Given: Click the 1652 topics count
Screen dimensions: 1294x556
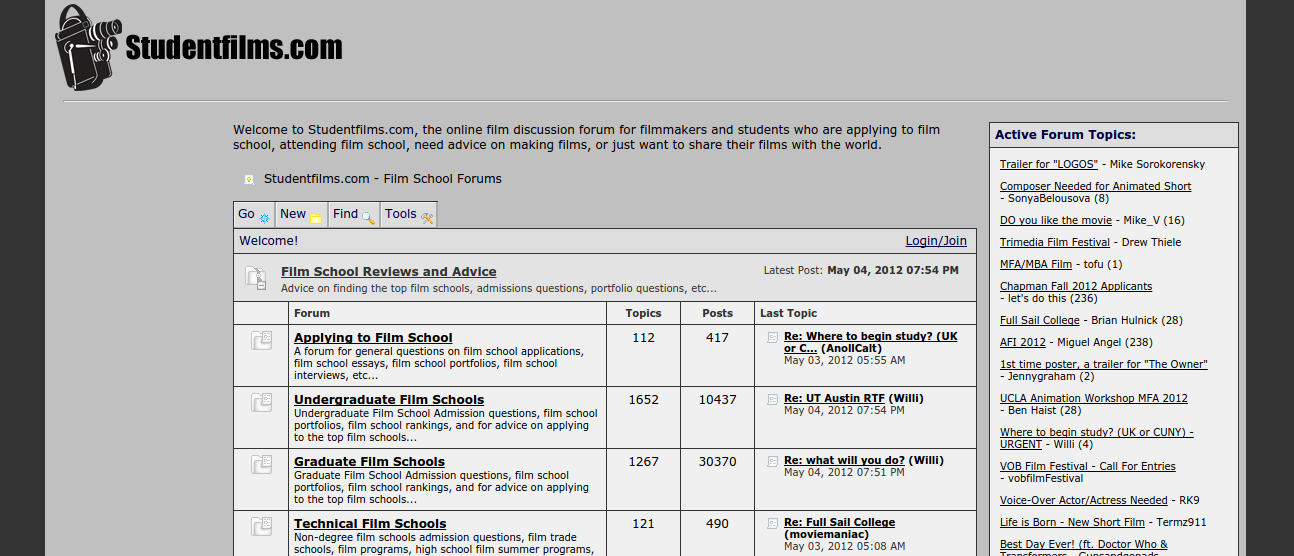Looking at the screenshot, I should point(643,399).
